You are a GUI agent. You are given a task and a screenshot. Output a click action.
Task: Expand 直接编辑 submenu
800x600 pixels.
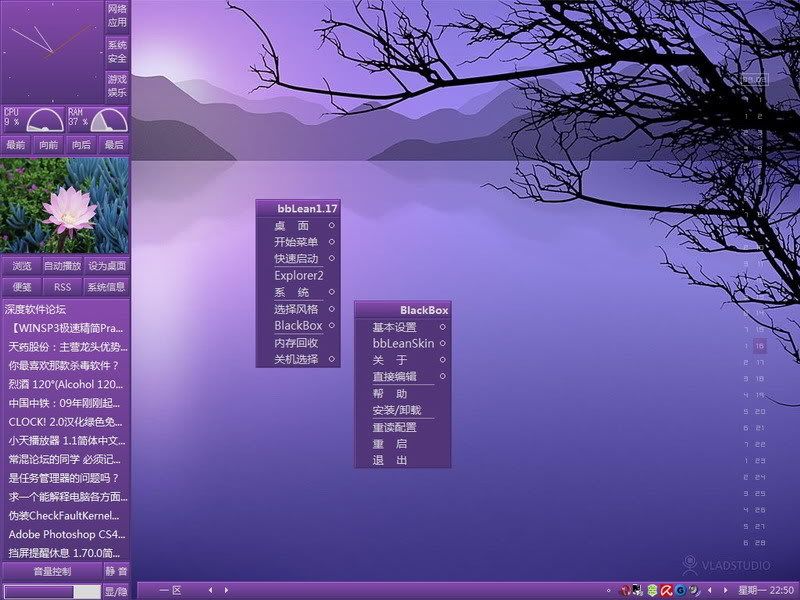pyautogui.click(x=403, y=377)
